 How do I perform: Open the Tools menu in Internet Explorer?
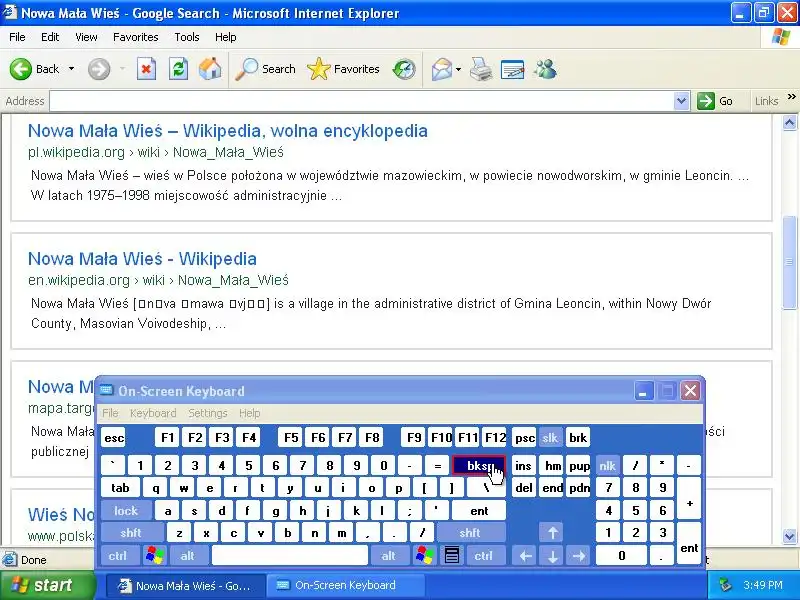pos(187,37)
